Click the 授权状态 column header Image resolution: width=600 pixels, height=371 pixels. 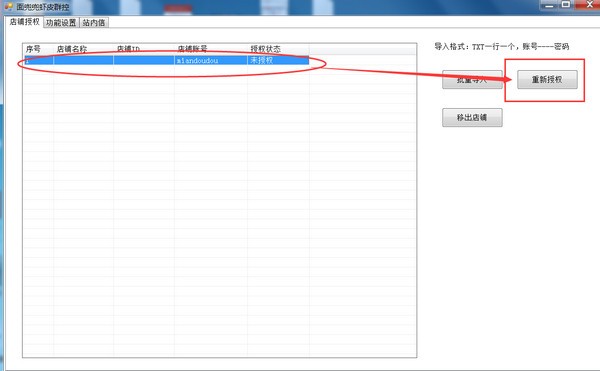click(x=278, y=49)
